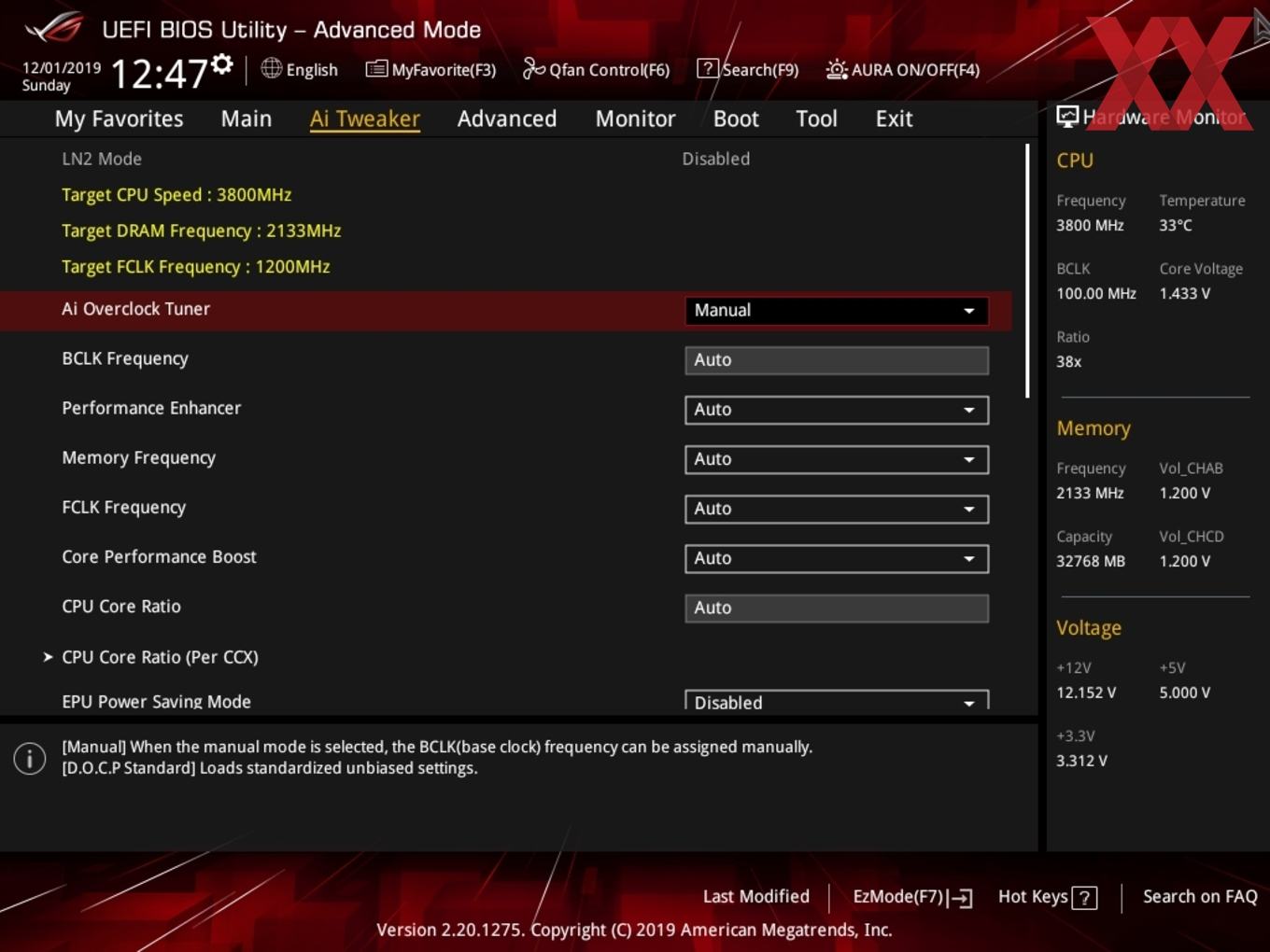Click Last Modified button

click(x=756, y=896)
